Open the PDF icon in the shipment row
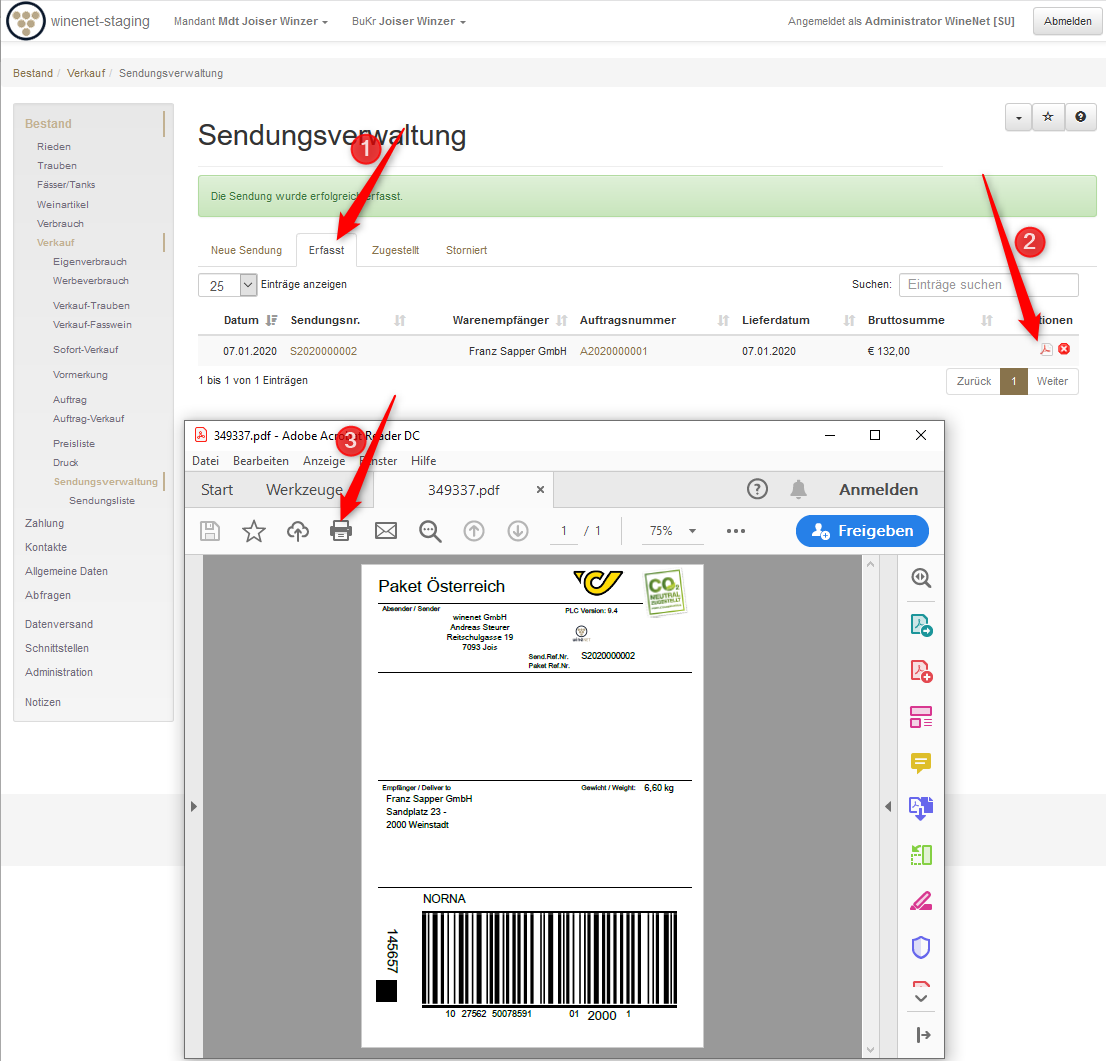The width and height of the screenshot is (1106, 1061). click(1046, 349)
